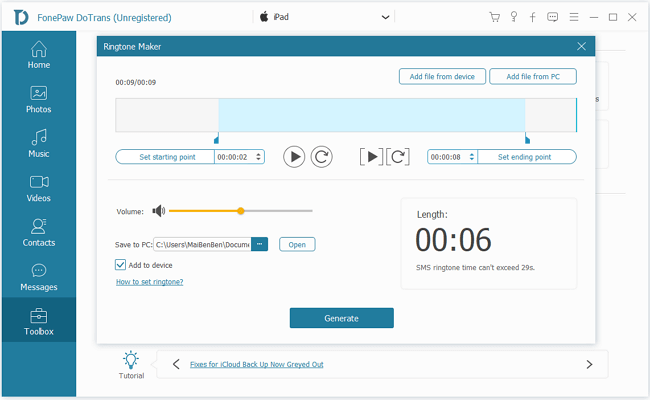650x400 pixels.
Task: Click the register key icon
Action: coord(513,17)
